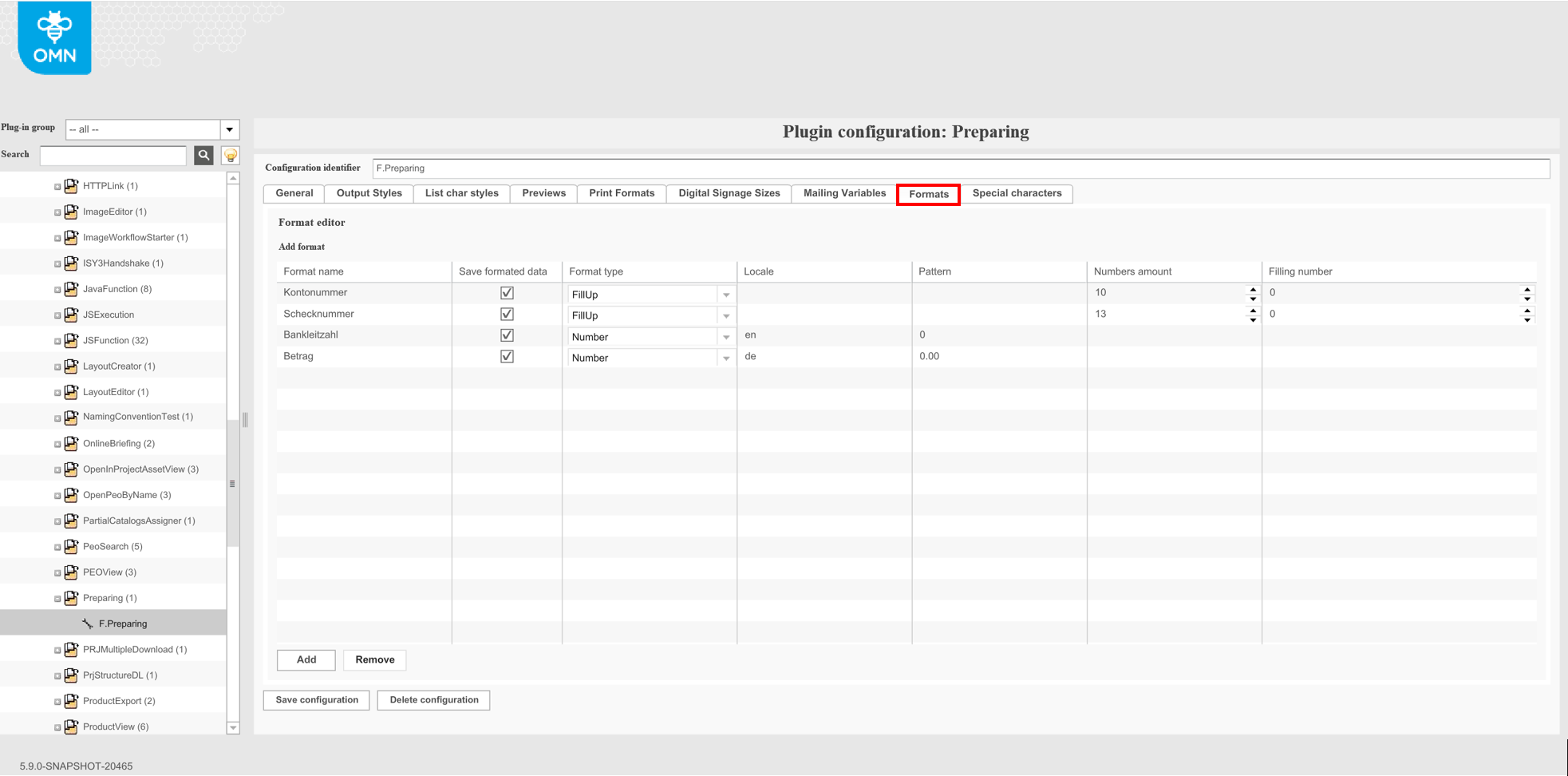Increase Numbers amount for Kontonummer
This screenshot has width=1568, height=776.
pyautogui.click(x=1253, y=289)
